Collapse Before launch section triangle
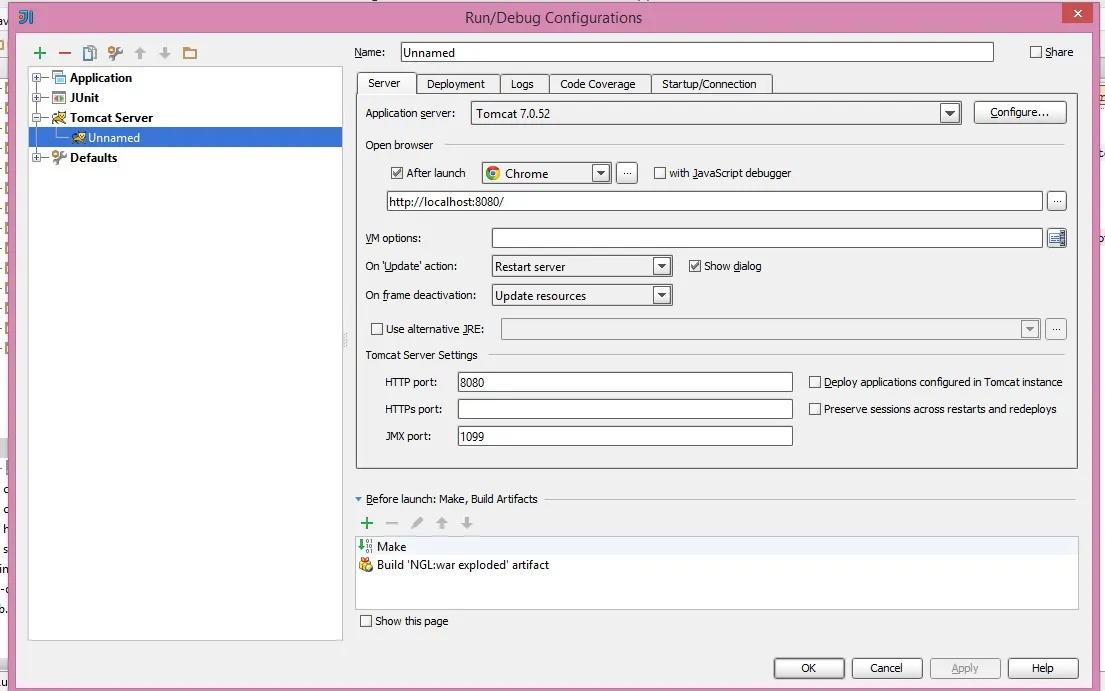1105x691 pixels. pyautogui.click(x=359, y=499)
